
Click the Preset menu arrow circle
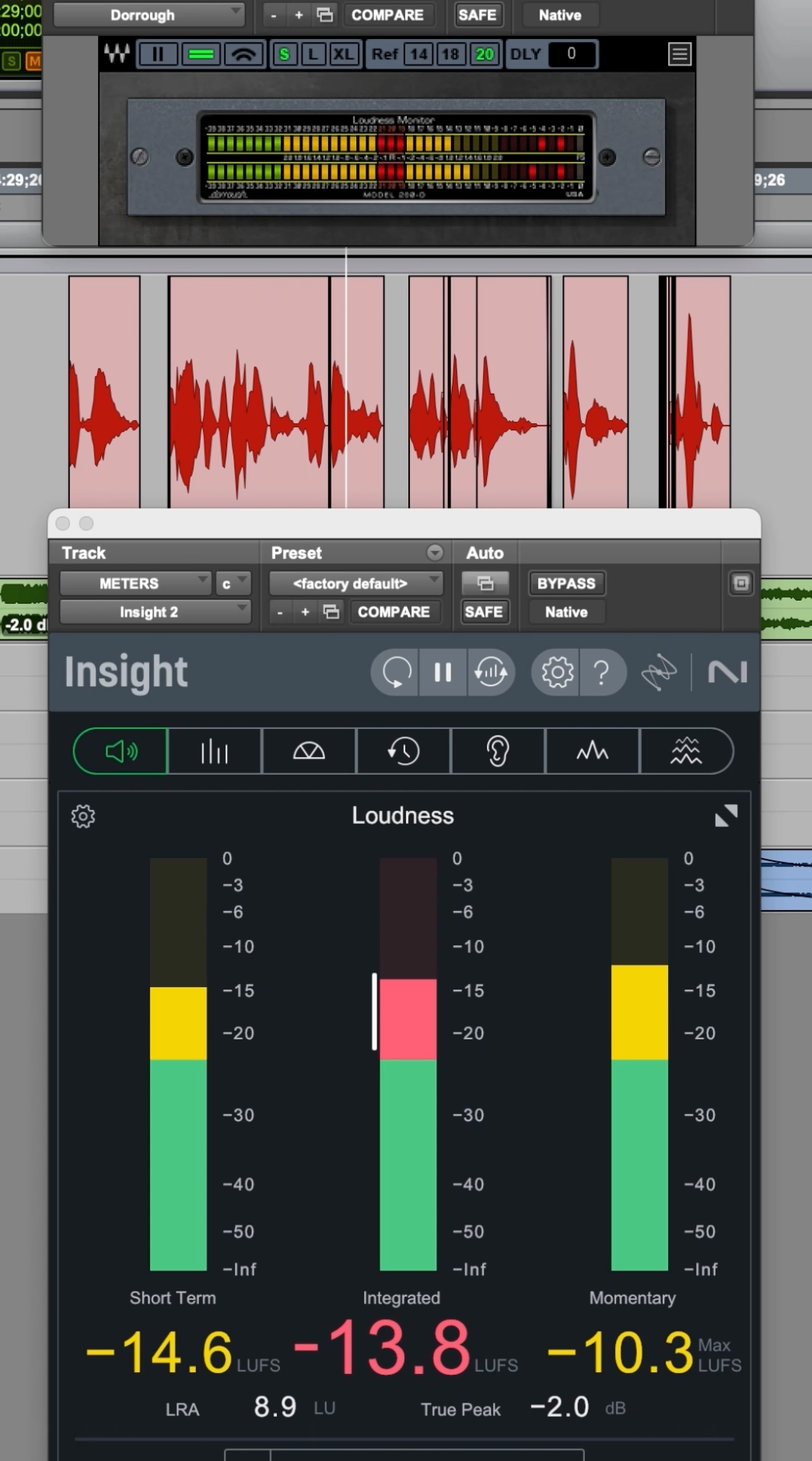click(x=435, y=552)
